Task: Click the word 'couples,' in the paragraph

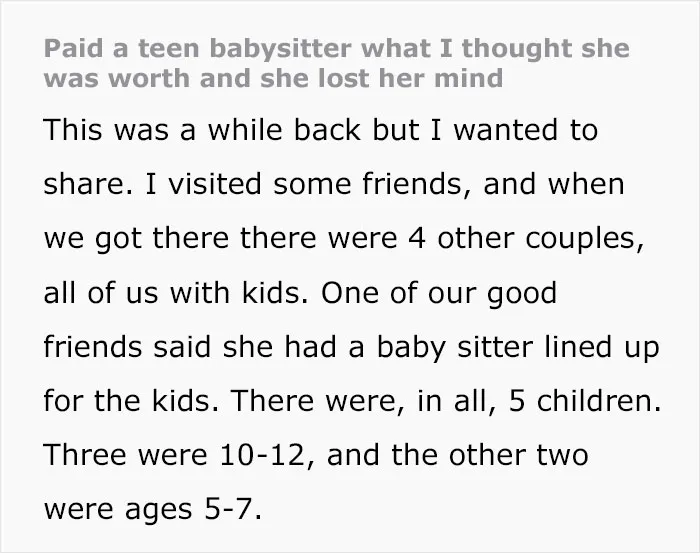Action: coord(584,240)
